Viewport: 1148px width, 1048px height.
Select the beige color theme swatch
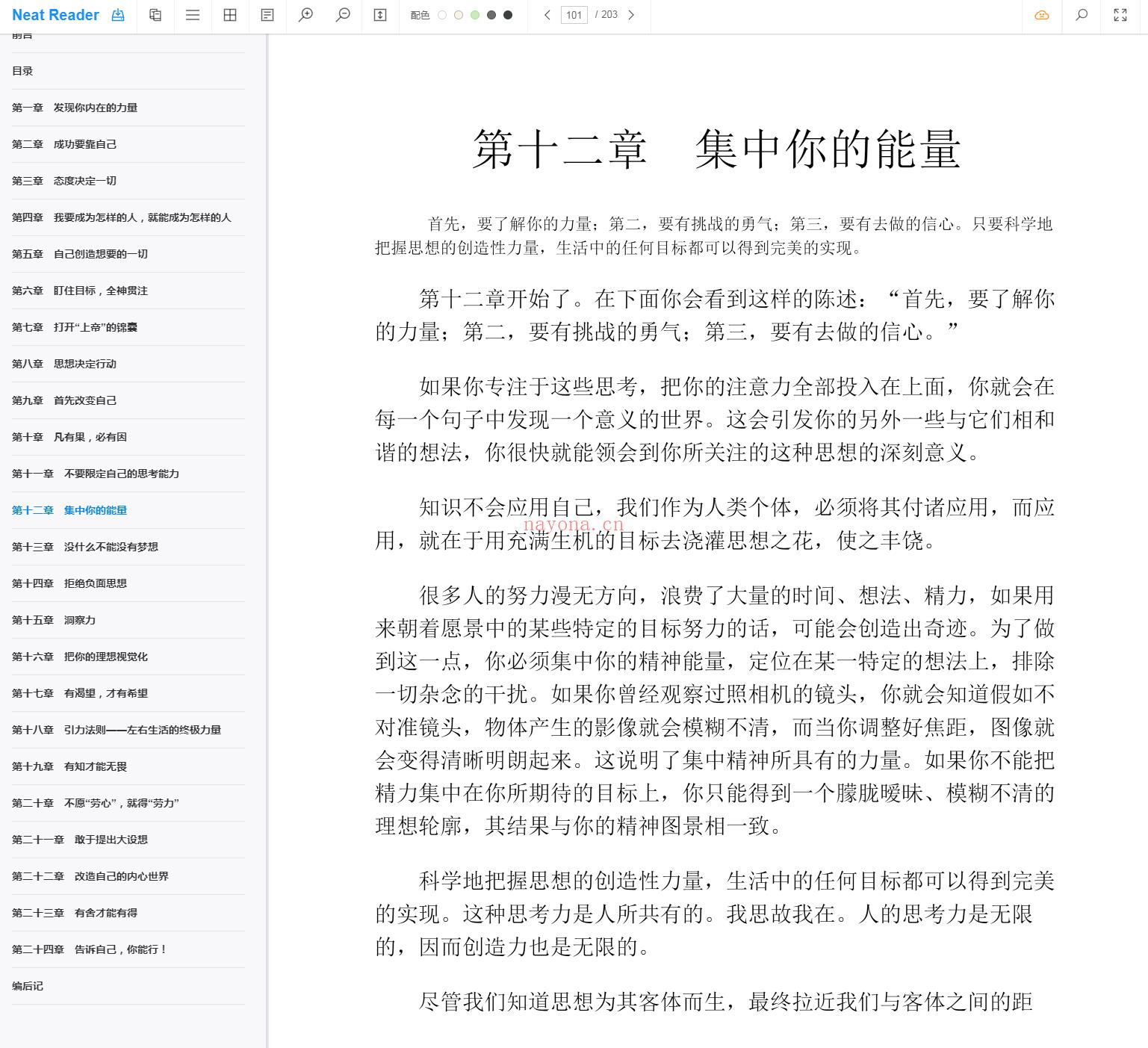pyautogui.click(x=459, y=15)
